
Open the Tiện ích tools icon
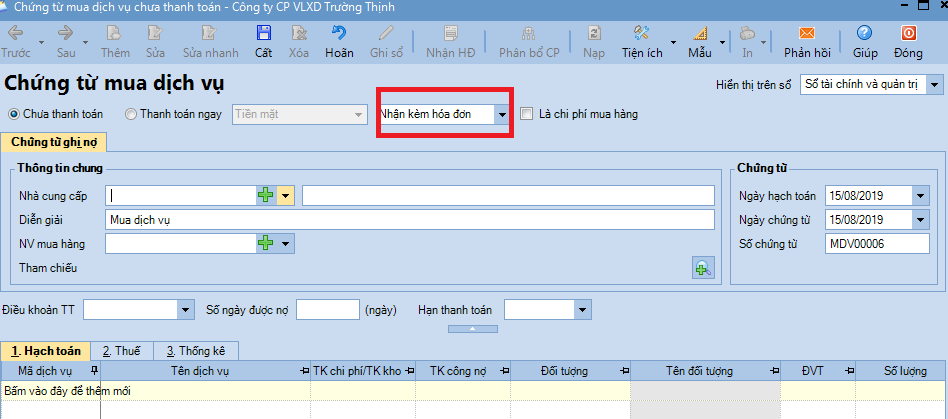[641, 34]
